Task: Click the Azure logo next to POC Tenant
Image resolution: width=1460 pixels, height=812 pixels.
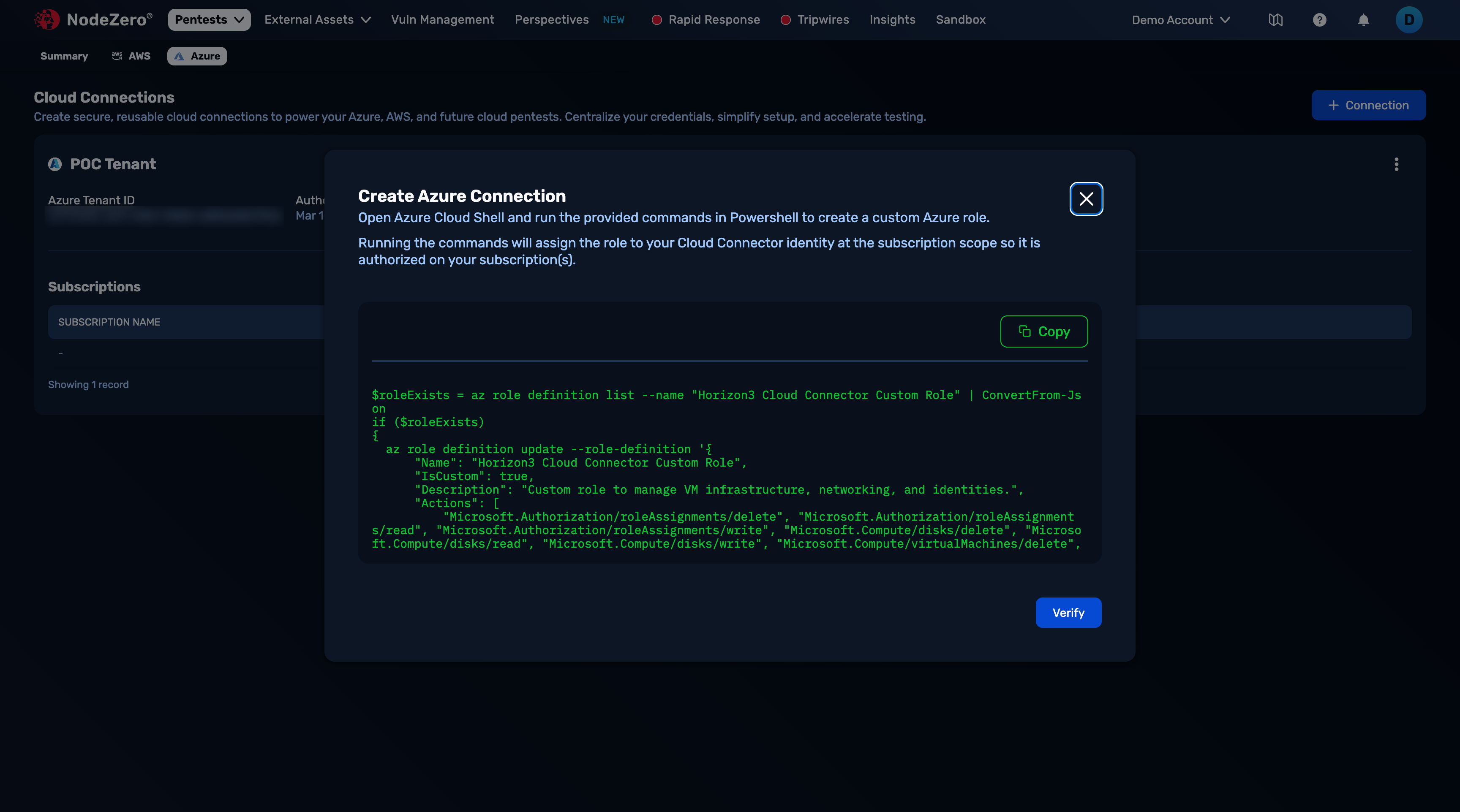Action: point(55,164)
